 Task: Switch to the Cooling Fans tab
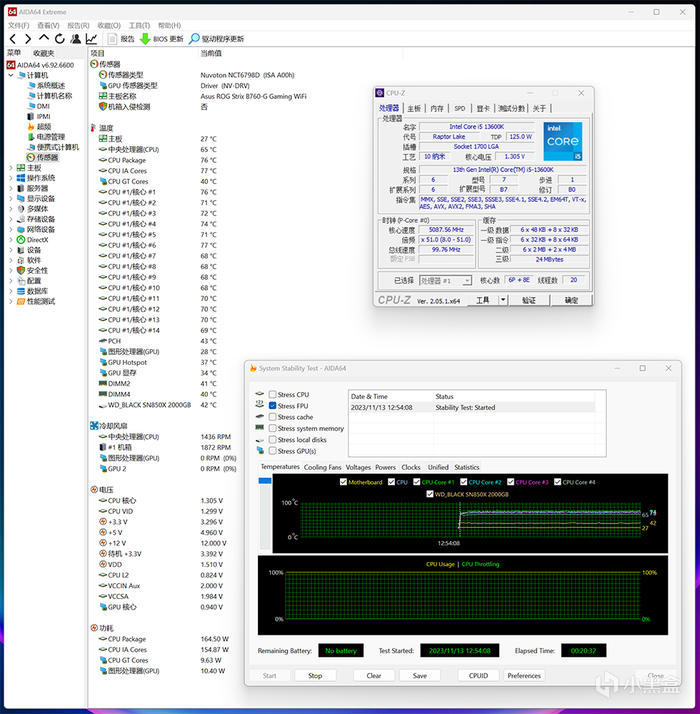click(x=322, y=467)
